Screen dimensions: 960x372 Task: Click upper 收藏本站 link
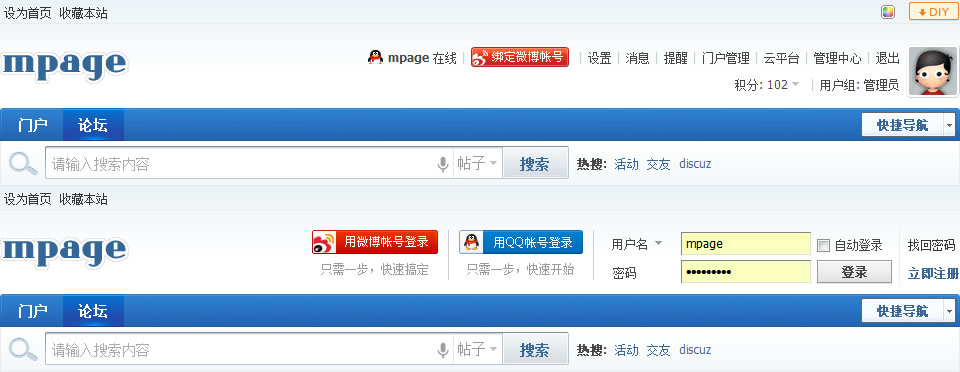tap(83, 13)
